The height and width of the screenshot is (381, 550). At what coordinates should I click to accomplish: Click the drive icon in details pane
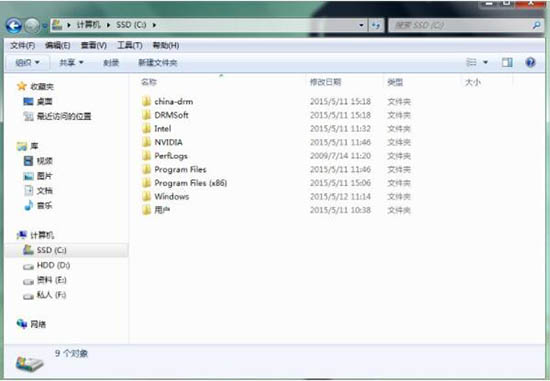tap(29, 363)
